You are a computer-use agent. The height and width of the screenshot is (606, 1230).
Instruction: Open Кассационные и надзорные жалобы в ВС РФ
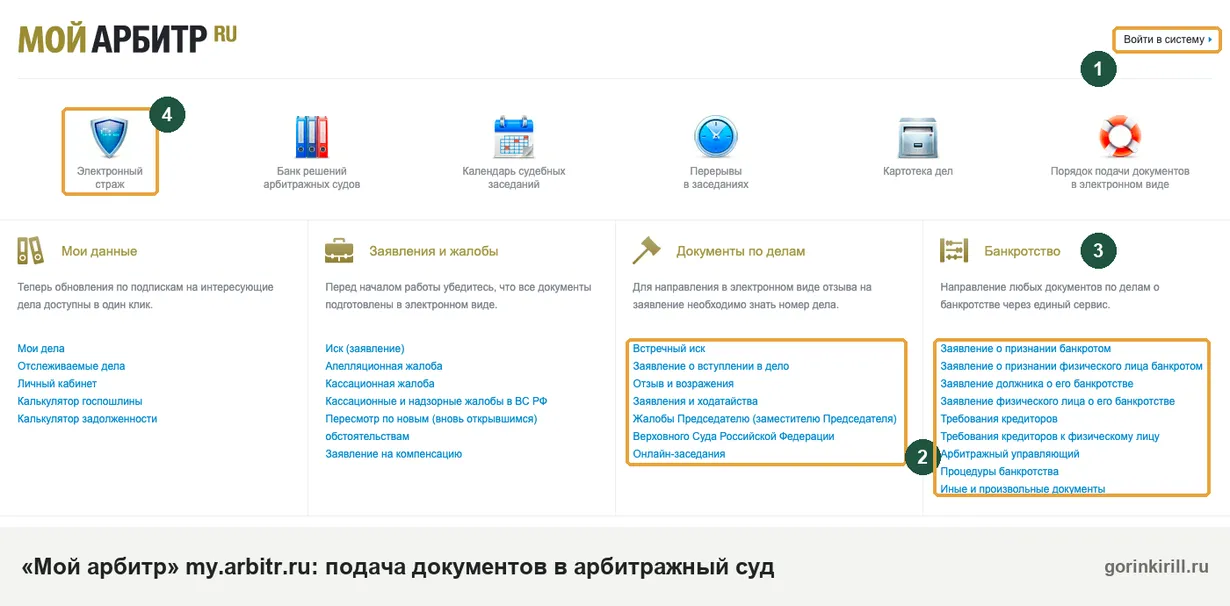(436, 401)
